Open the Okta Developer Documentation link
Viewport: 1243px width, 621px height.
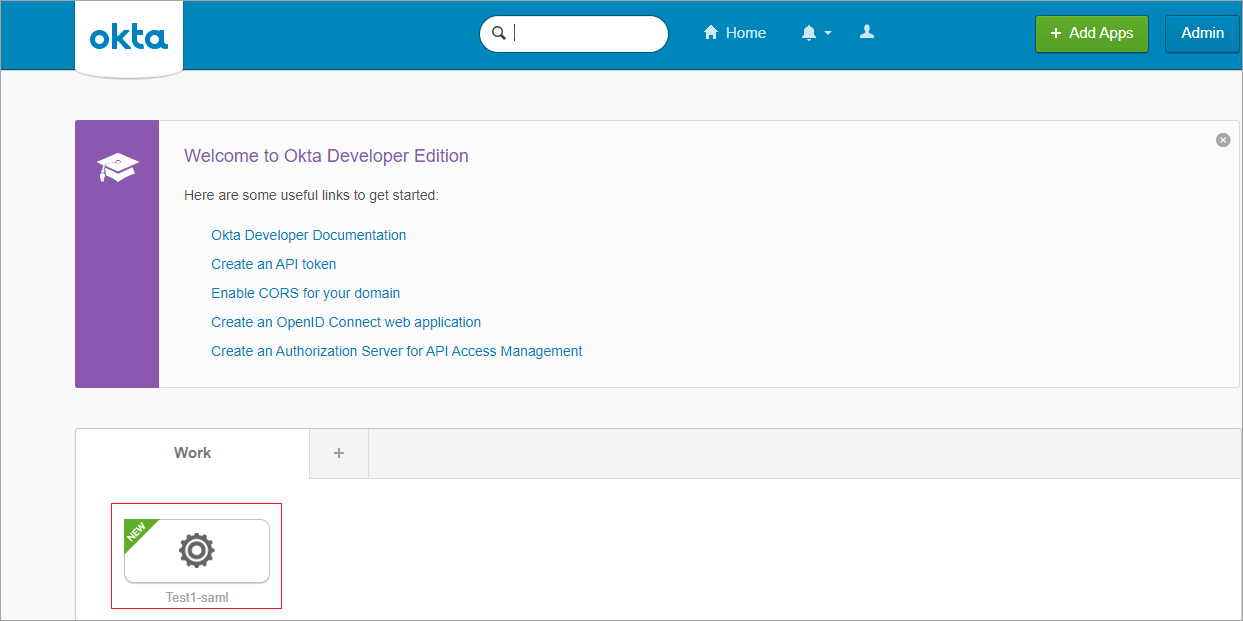[x=308, y=234]
